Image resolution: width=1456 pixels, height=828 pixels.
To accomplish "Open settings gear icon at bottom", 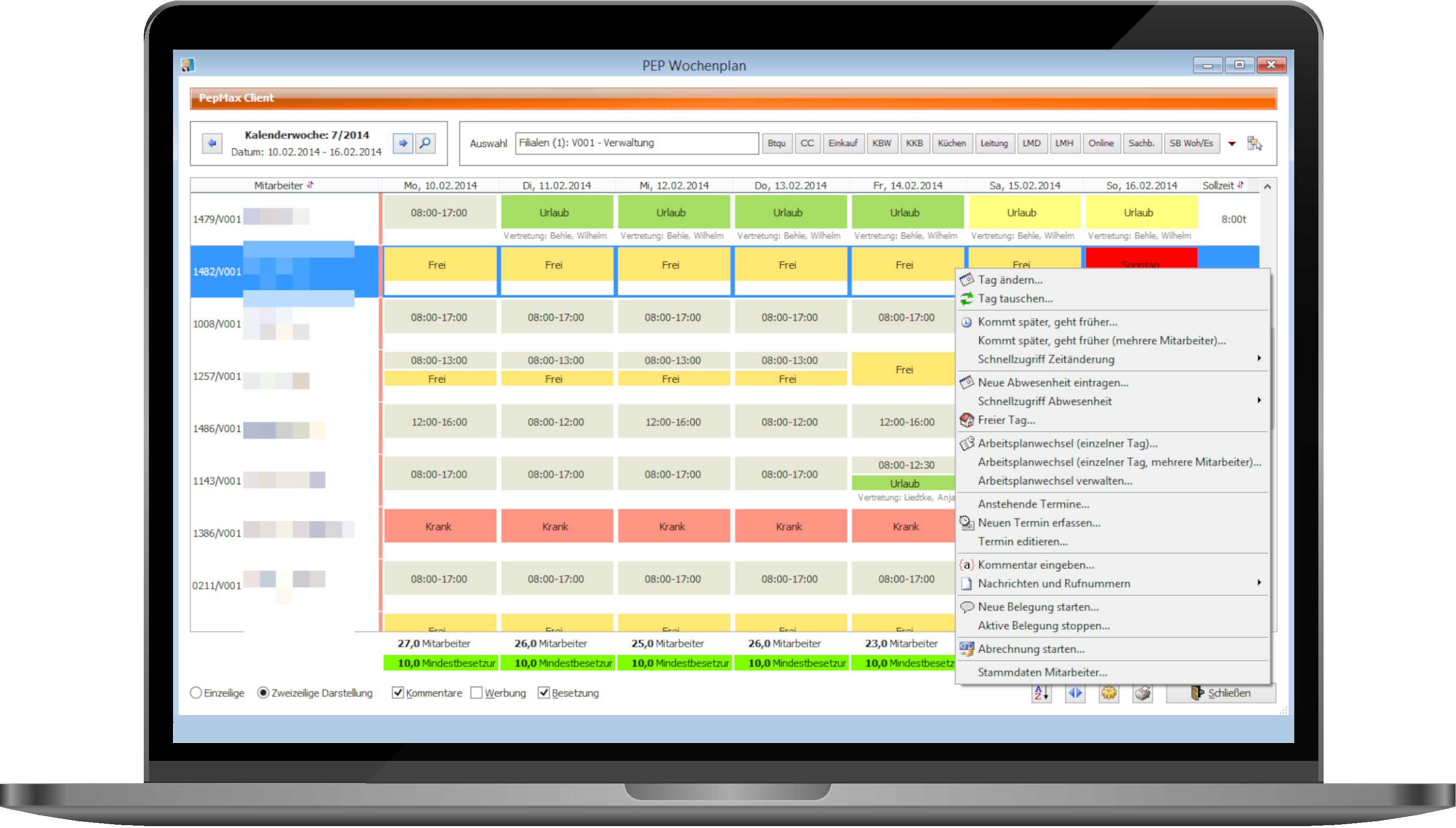I will click(x=1108, y=693).
